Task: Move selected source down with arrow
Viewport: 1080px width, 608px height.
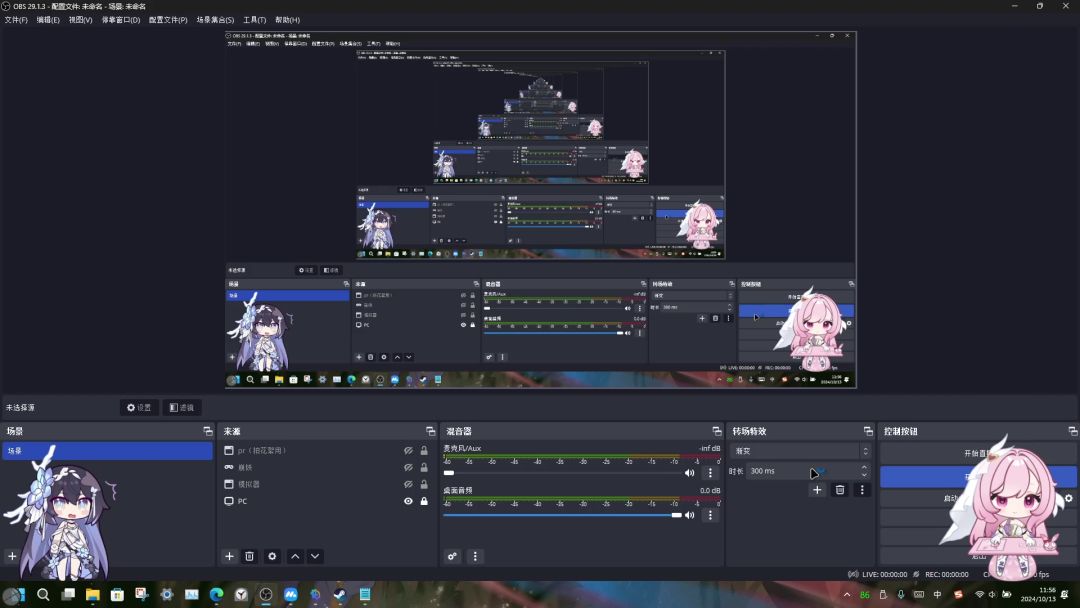Action: (315, 556)
